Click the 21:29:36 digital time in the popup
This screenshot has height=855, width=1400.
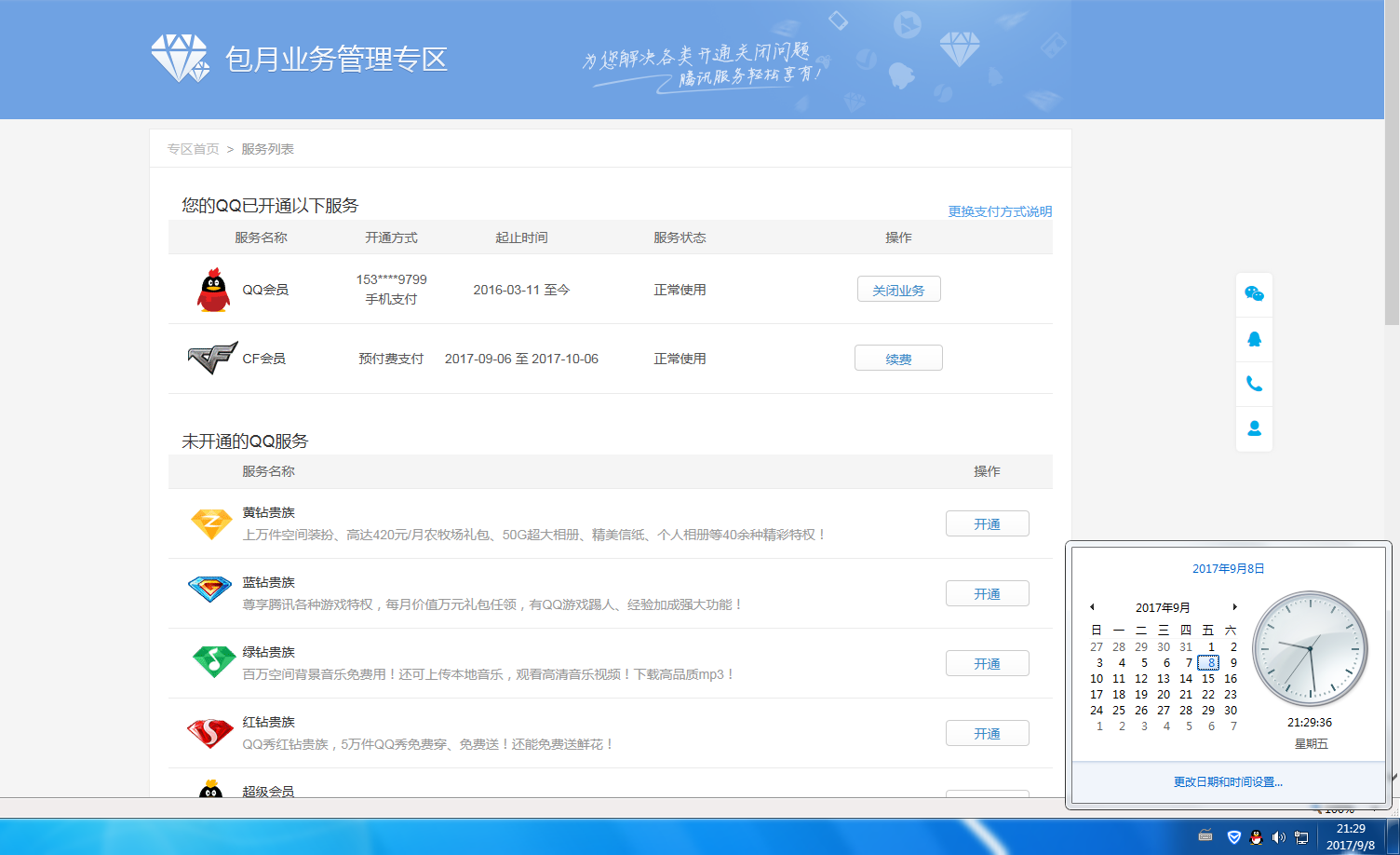click(x=1310, y=723)
